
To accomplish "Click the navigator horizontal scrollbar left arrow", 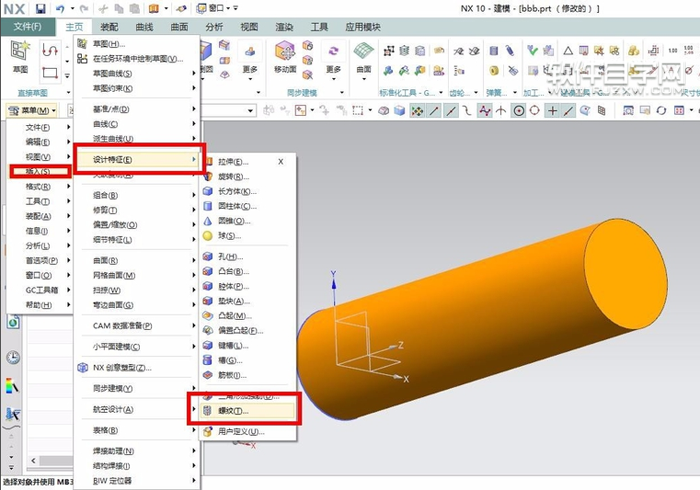I will 33,460.
